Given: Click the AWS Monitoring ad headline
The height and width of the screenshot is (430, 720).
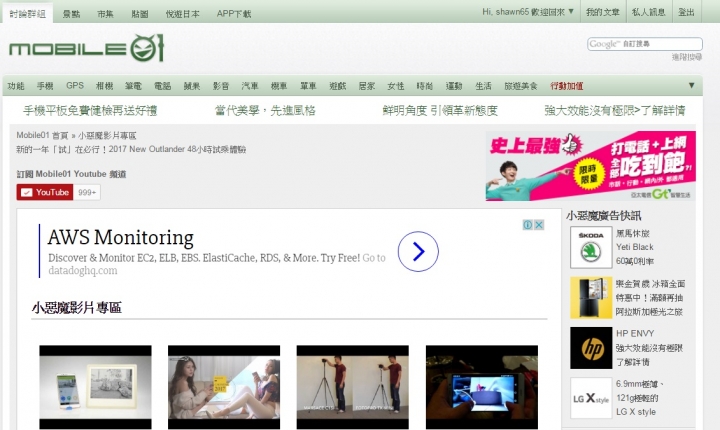Looking at the screenshot, I should point(120,238).
